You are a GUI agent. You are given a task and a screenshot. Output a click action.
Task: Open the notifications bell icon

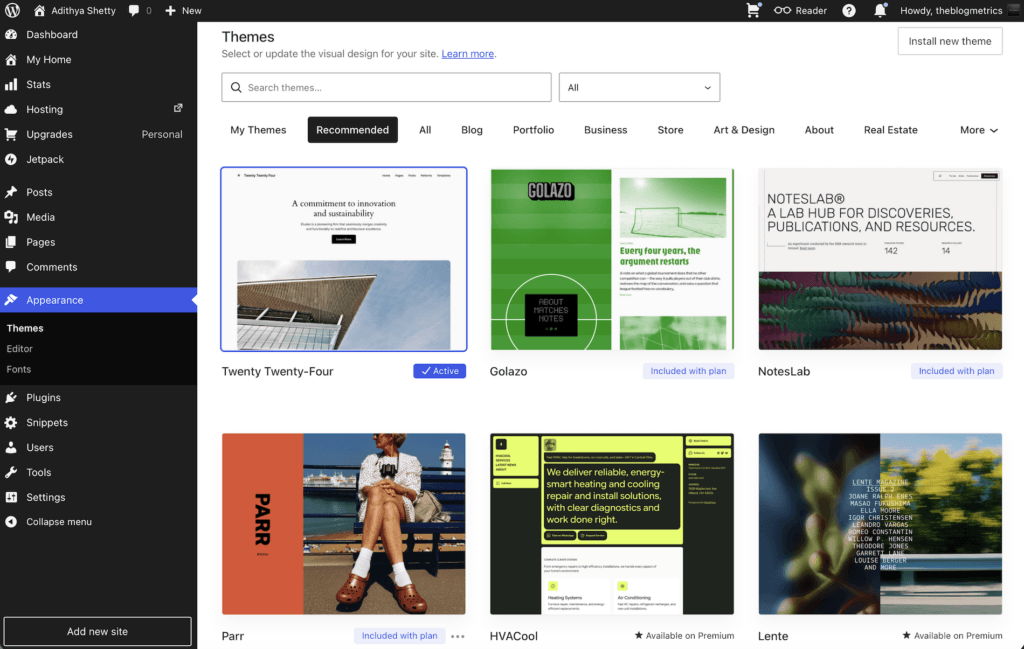tap(880, 10)
